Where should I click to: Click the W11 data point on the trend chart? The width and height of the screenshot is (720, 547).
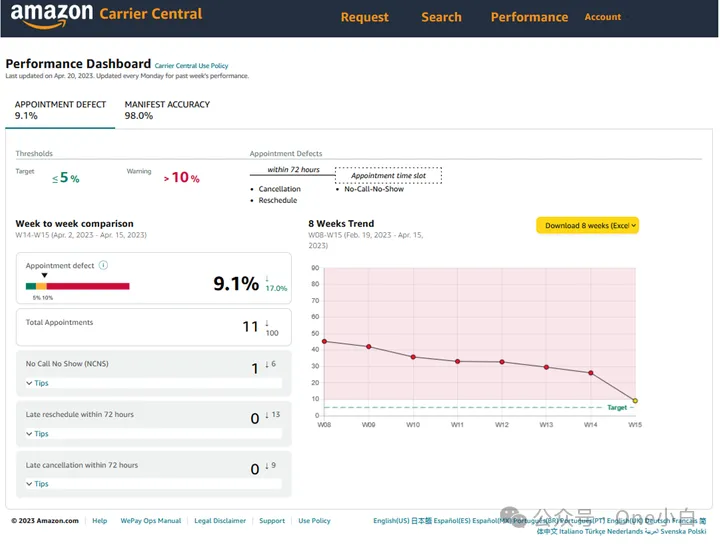pos(458,361)
